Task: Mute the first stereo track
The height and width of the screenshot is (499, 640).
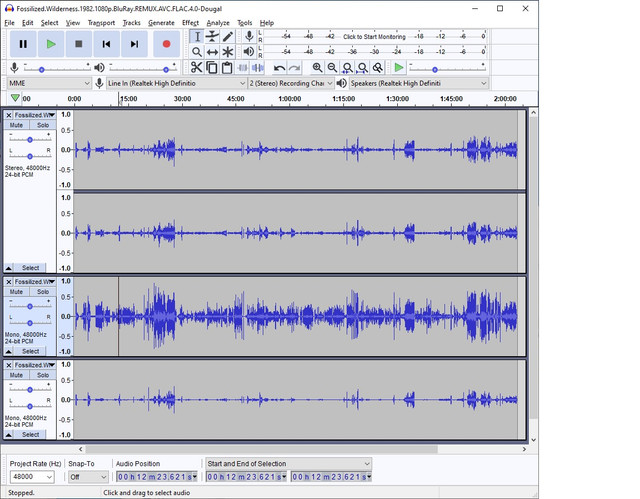Action: coord(16,125)
